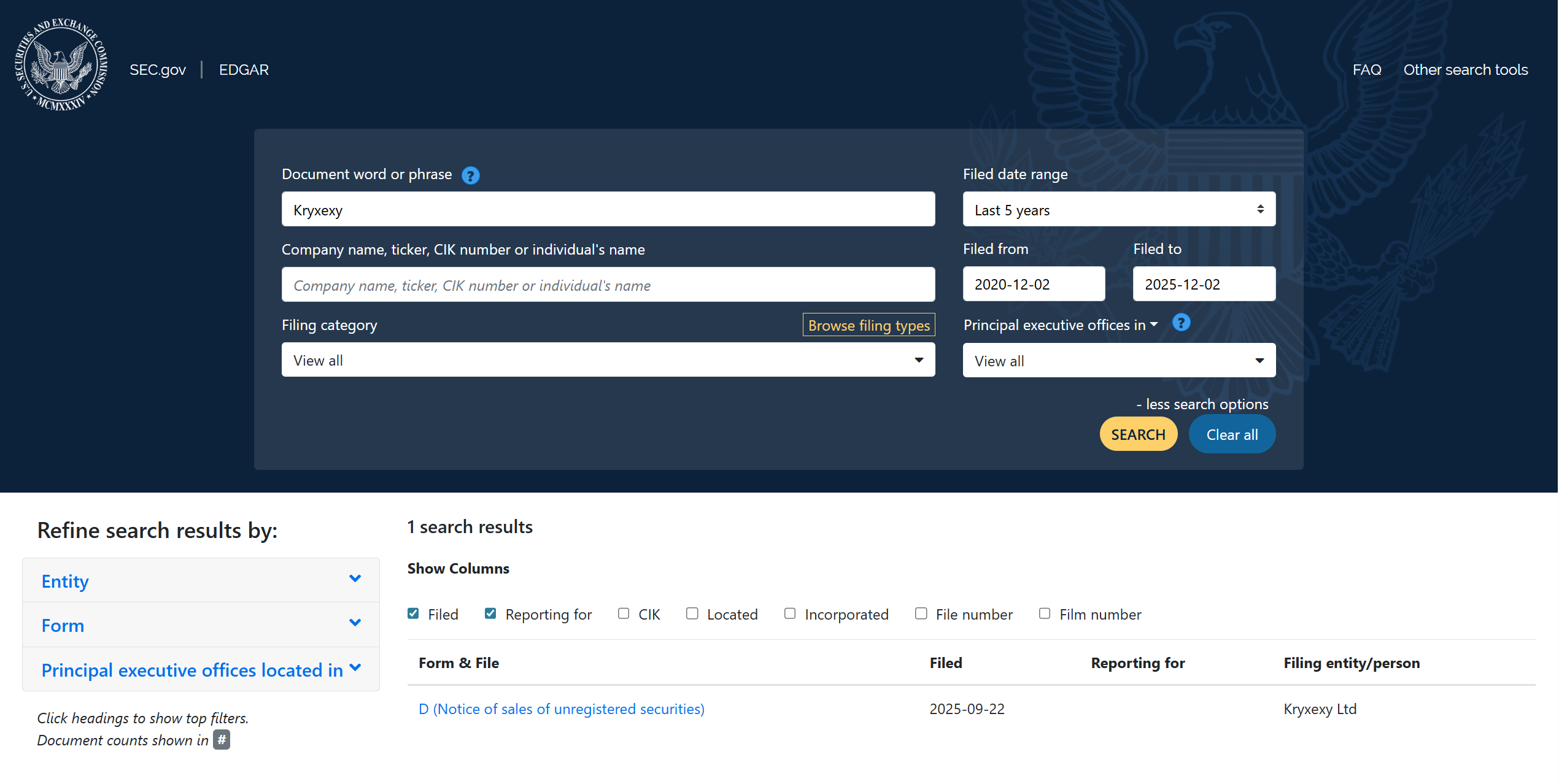Open help for Document word or phrase

click(471, 175)
